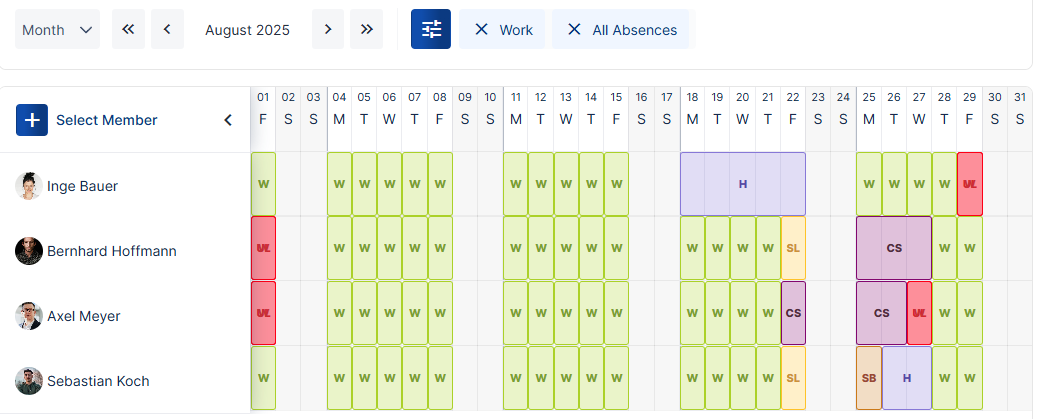Open Inge Bauer's red UL entry on the 29th
The width and height of the screenshot is (1041, 419).
pyautogui.click(x=969, y=184)
